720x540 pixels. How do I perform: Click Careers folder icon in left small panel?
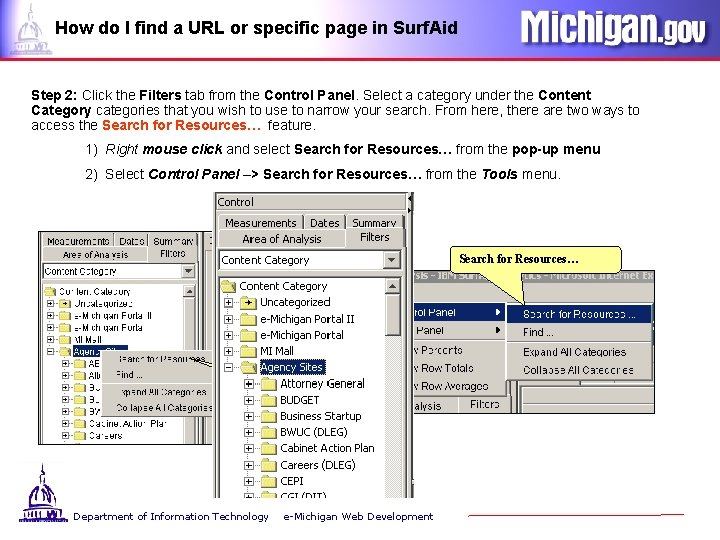pos(80,435)
